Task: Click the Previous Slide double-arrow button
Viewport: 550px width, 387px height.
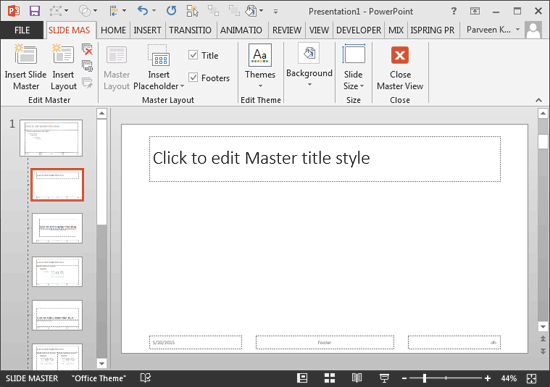Action: coord(543,339)
